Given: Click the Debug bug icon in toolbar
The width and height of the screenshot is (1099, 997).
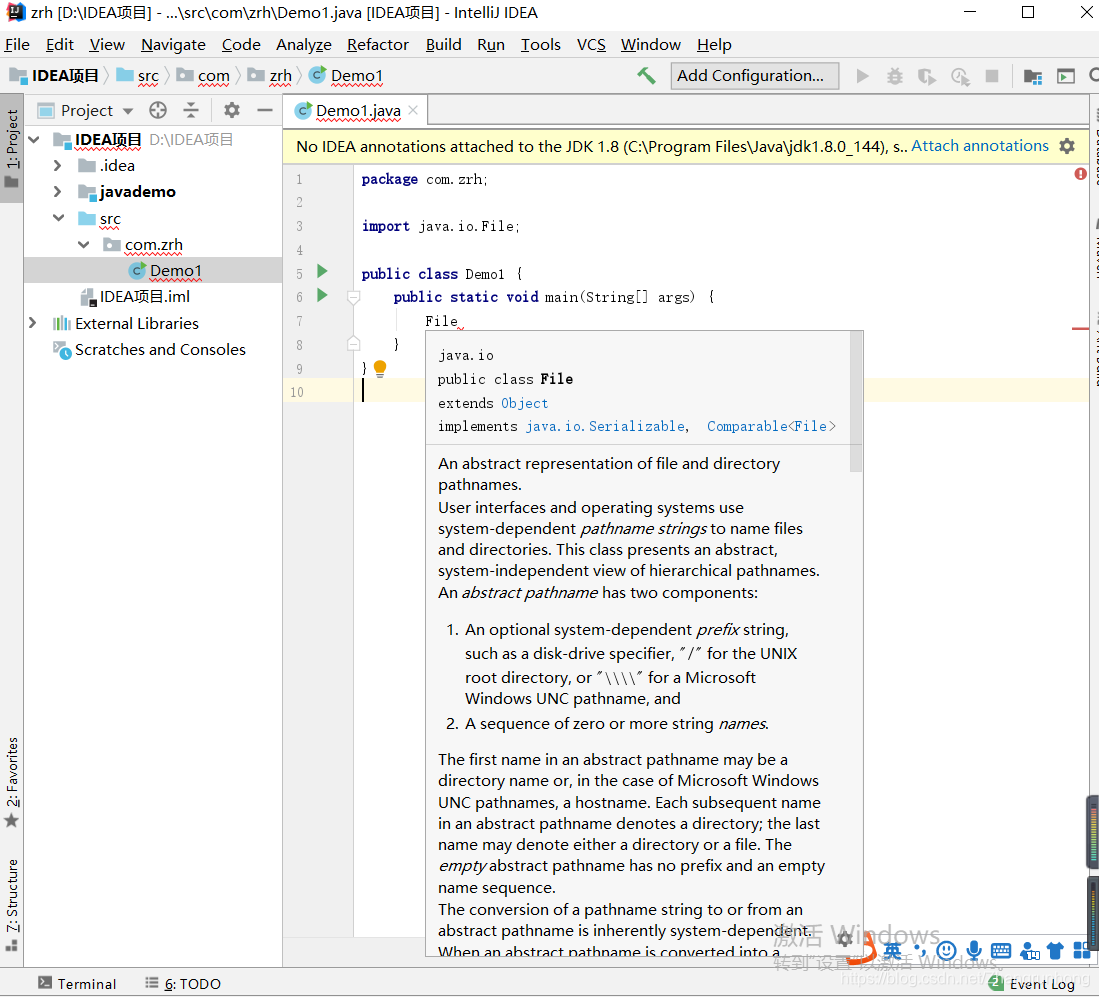Looking at the screenshot, I should pos(894,76).
